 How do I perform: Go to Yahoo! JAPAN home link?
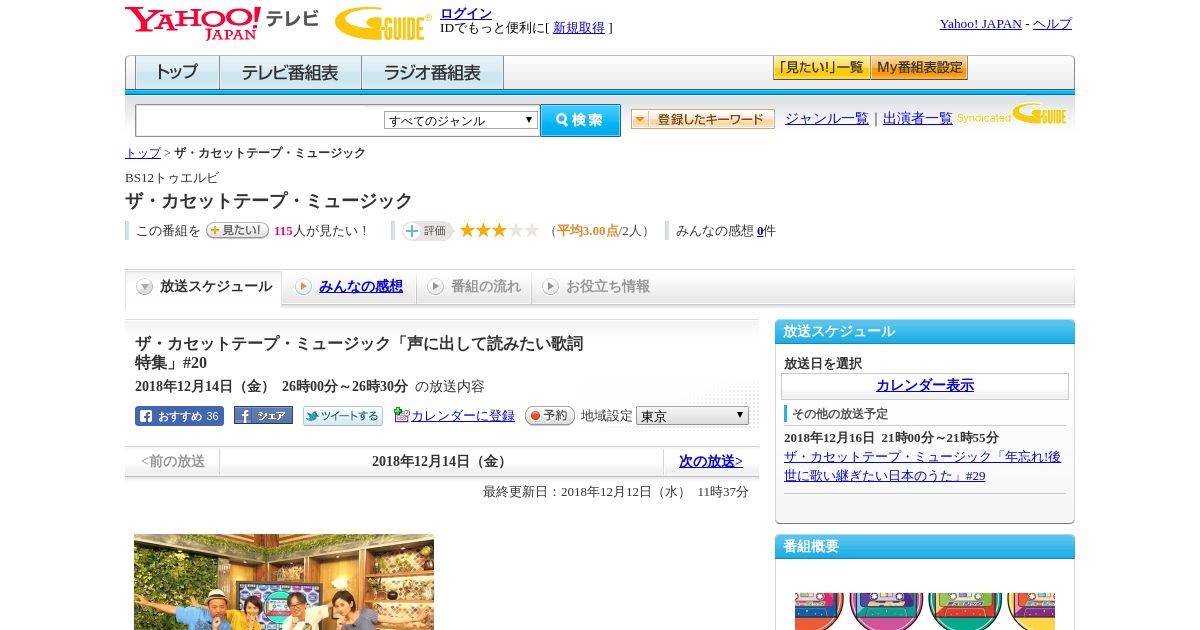[x=980, y=24]
